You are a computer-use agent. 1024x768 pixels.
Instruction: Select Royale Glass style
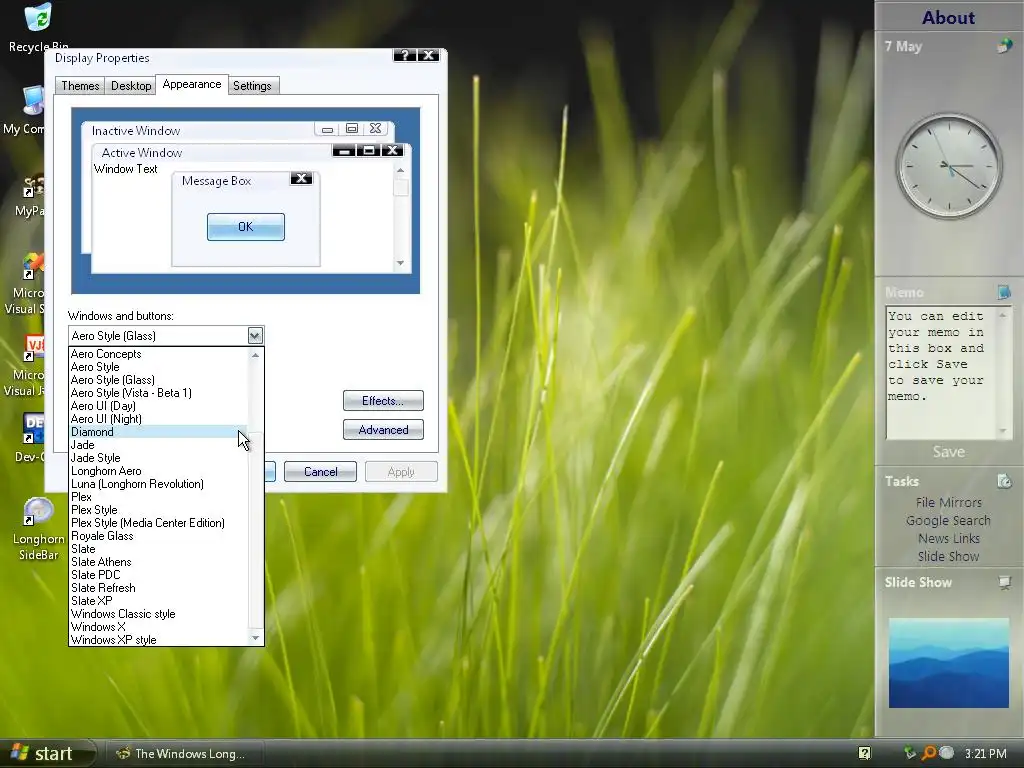(159, 536)
